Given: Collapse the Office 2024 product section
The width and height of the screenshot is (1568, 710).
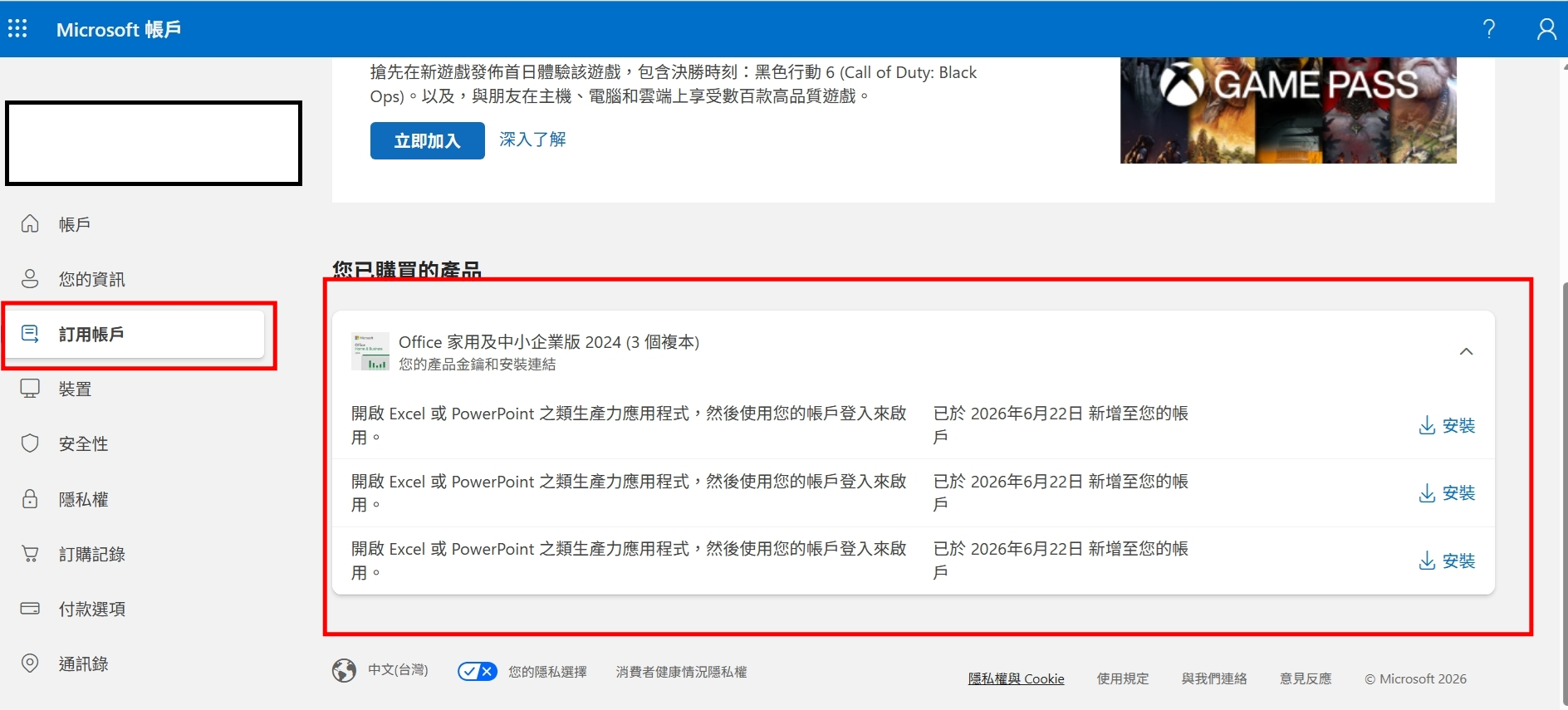Looking at the screenshot, I should (x=1467, y=351).
